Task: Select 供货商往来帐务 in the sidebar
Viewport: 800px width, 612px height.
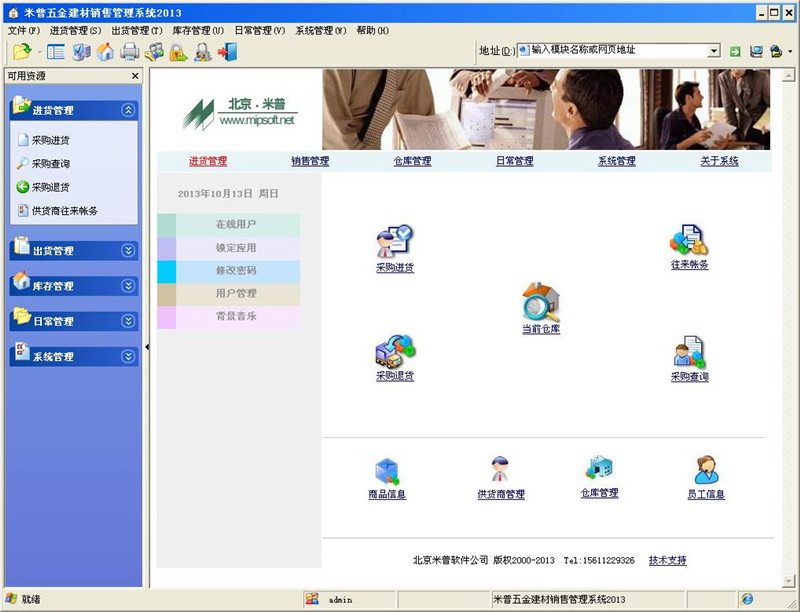Action: (x=58, y=211)
